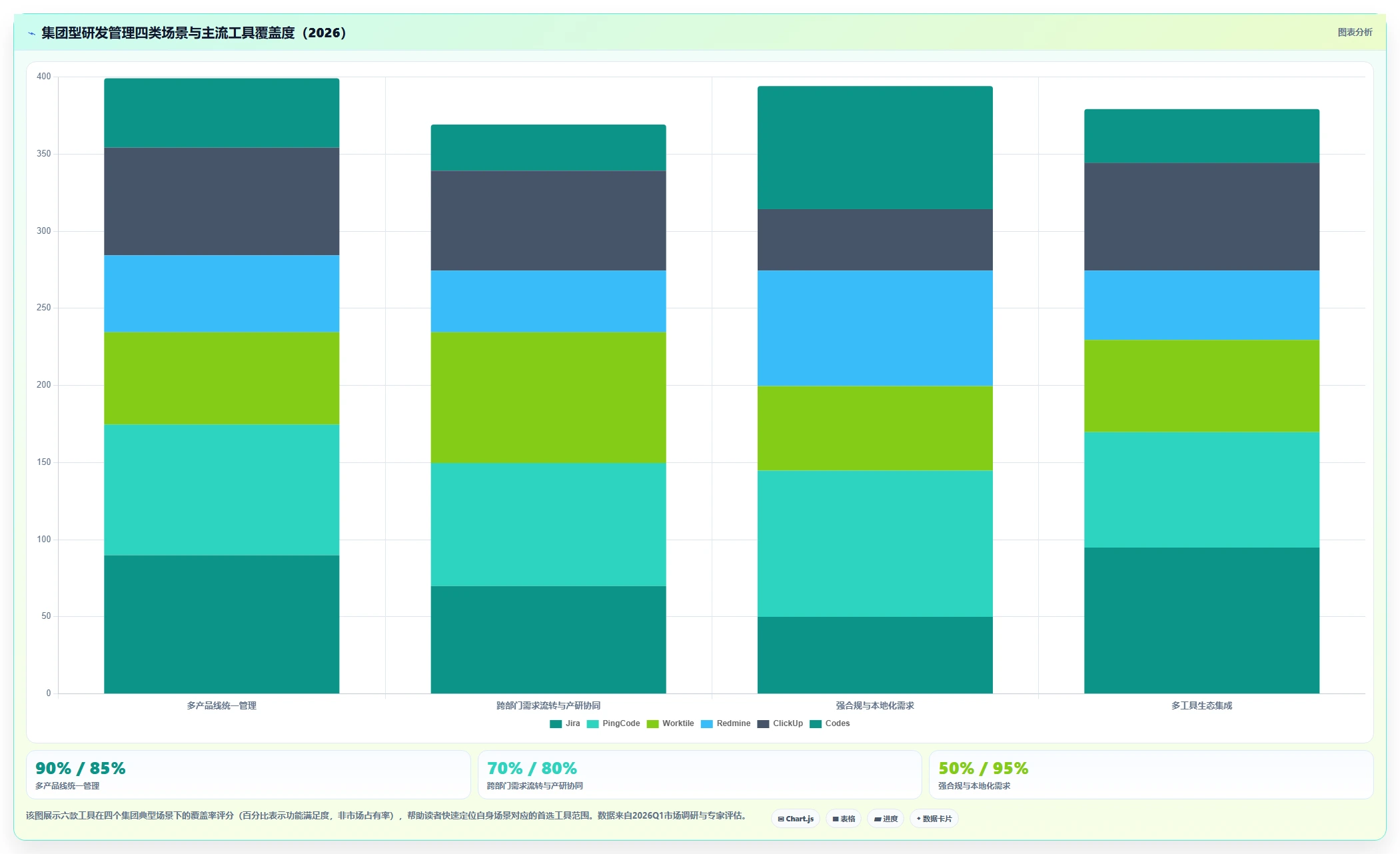Click the y-axis value 200
1400x854 pixels.
43,385
